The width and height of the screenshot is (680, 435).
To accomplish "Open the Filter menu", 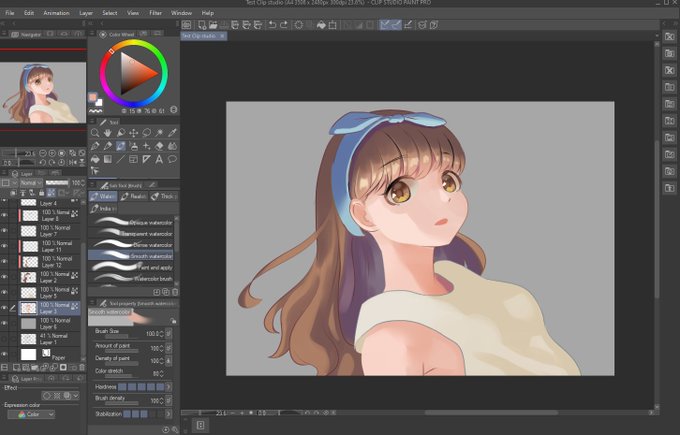I will [x=155, y=13].
